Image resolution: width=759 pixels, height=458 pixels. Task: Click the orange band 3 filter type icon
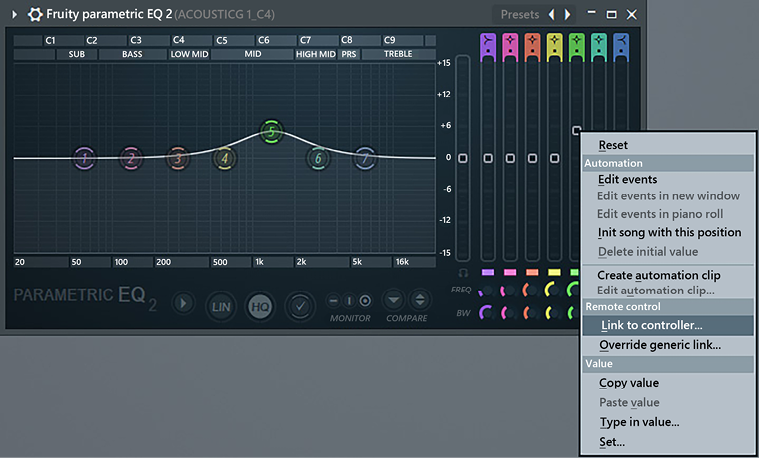pos(532,47)
